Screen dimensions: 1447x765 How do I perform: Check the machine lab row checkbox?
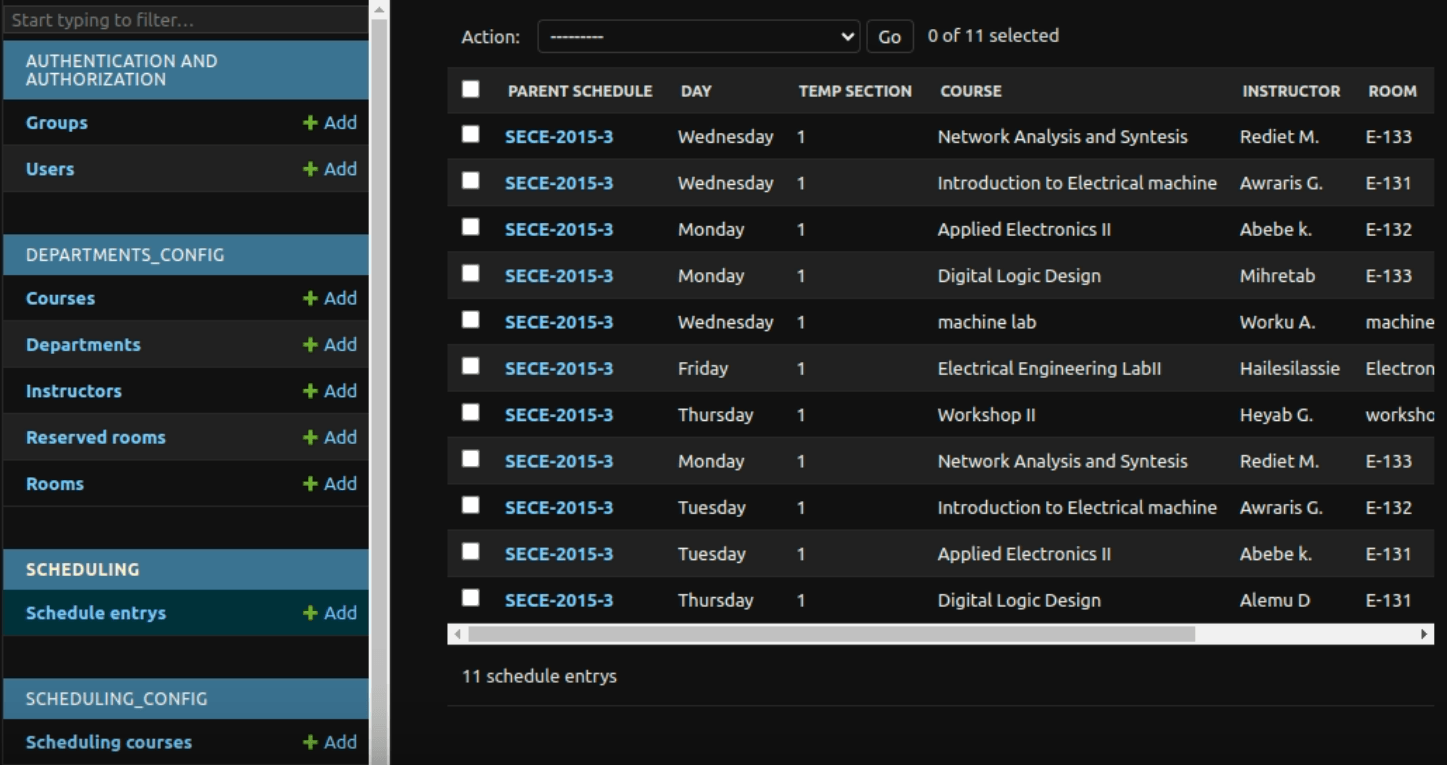point(471,320)
